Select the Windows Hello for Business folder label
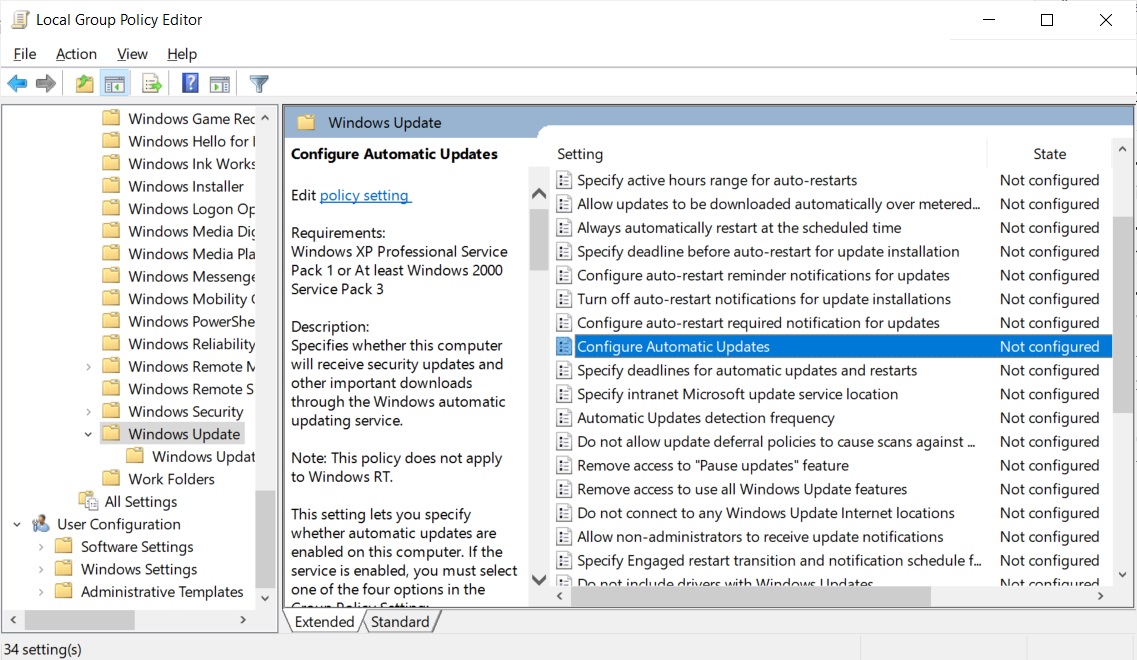 coord(191,141)
